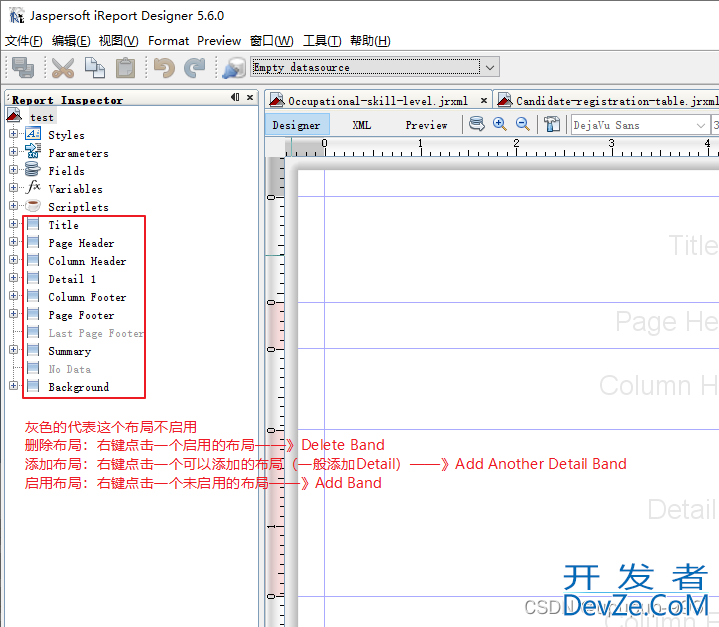Open the 工具(T) menu

click(x=322, y=41)
